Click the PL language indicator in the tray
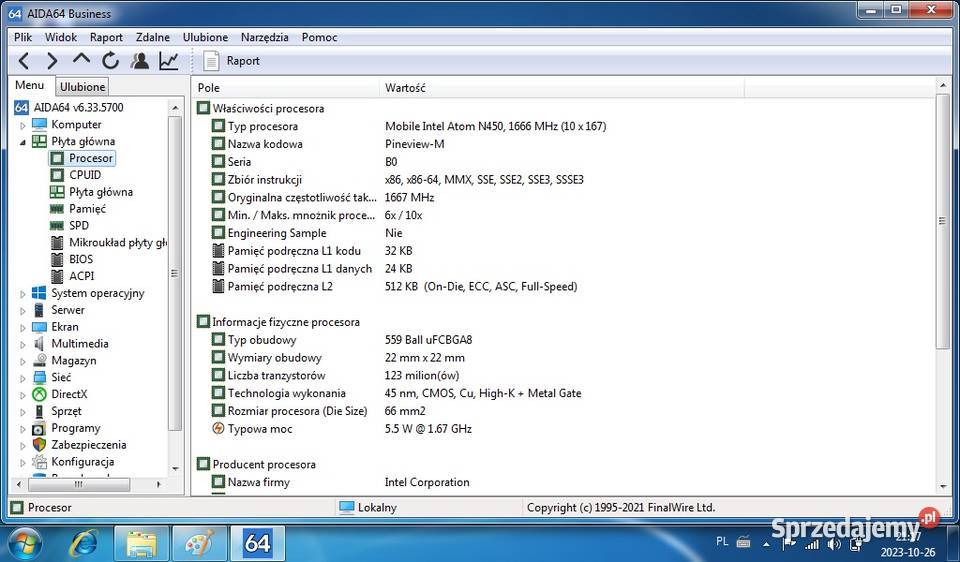960x562 pixels. (722, 541)
